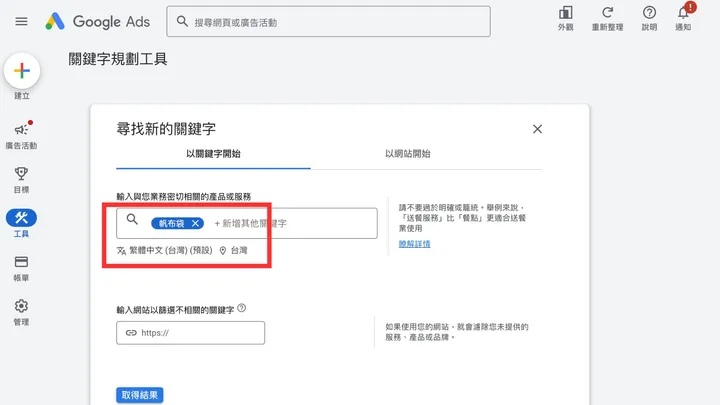Click the 關鍵字規劃工具 page title

[118, 59]
